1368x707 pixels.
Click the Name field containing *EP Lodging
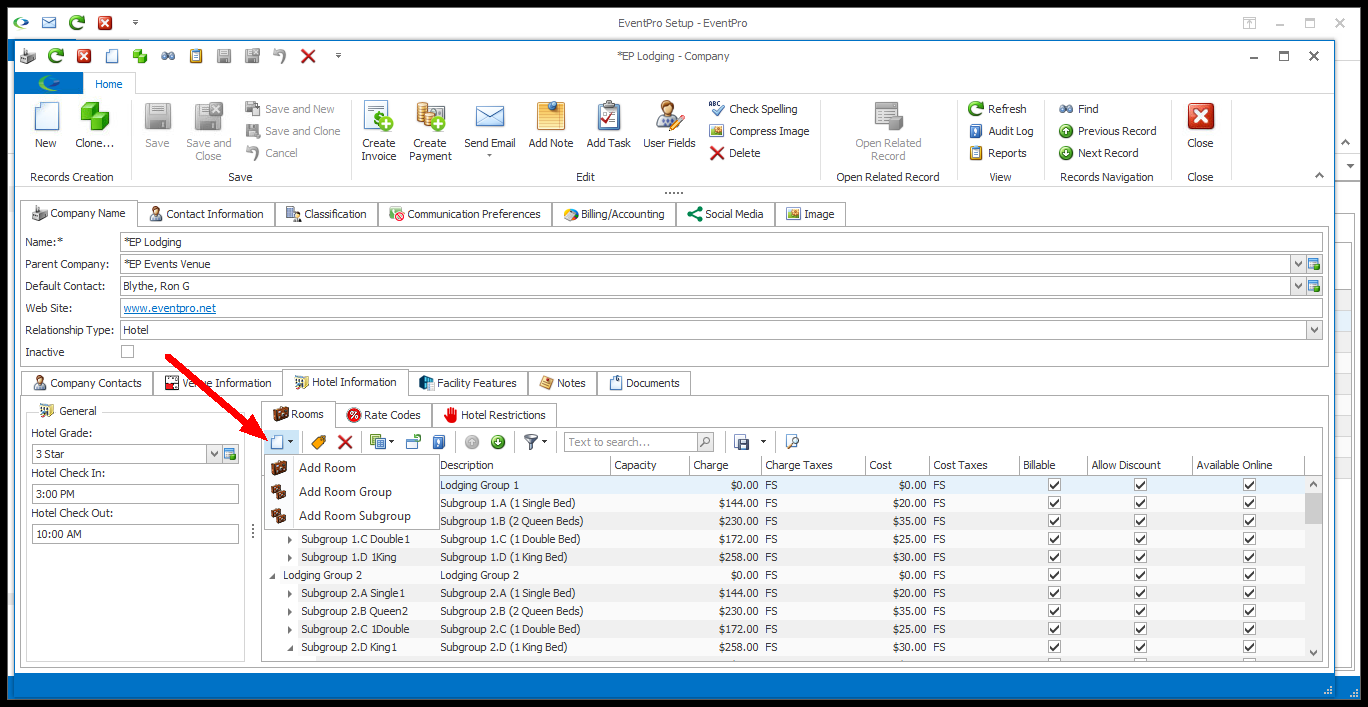click(x=720, y=242)
